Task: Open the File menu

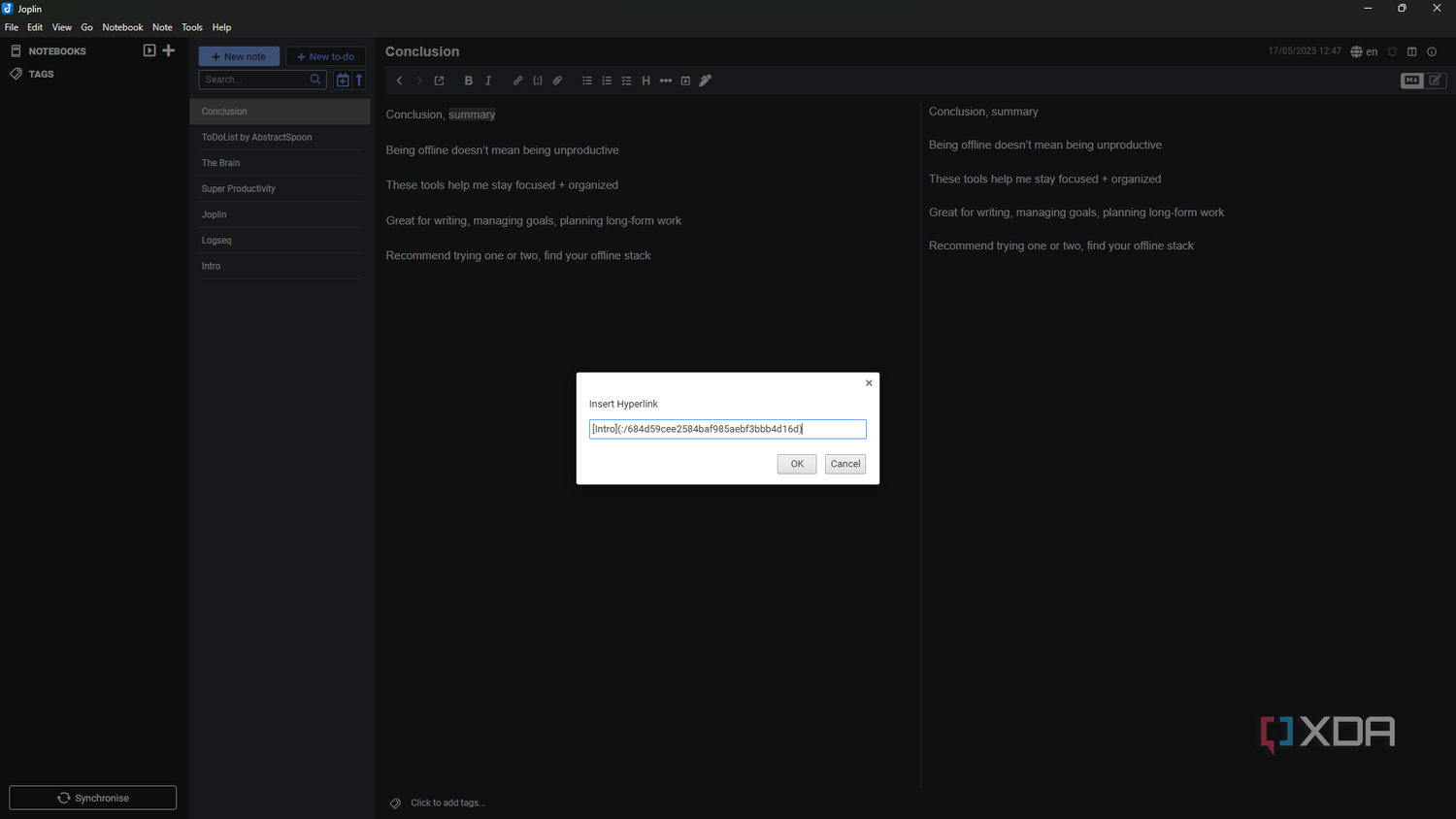Action: (x=12, y=27)
